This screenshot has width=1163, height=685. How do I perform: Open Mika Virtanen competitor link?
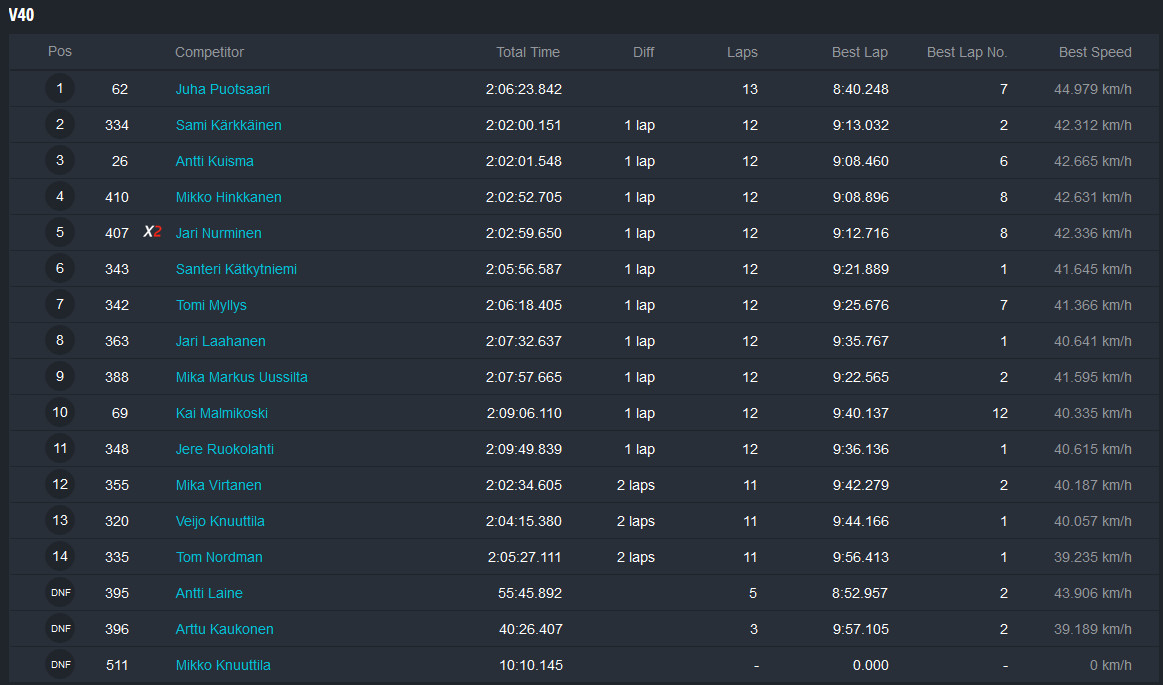218,485
